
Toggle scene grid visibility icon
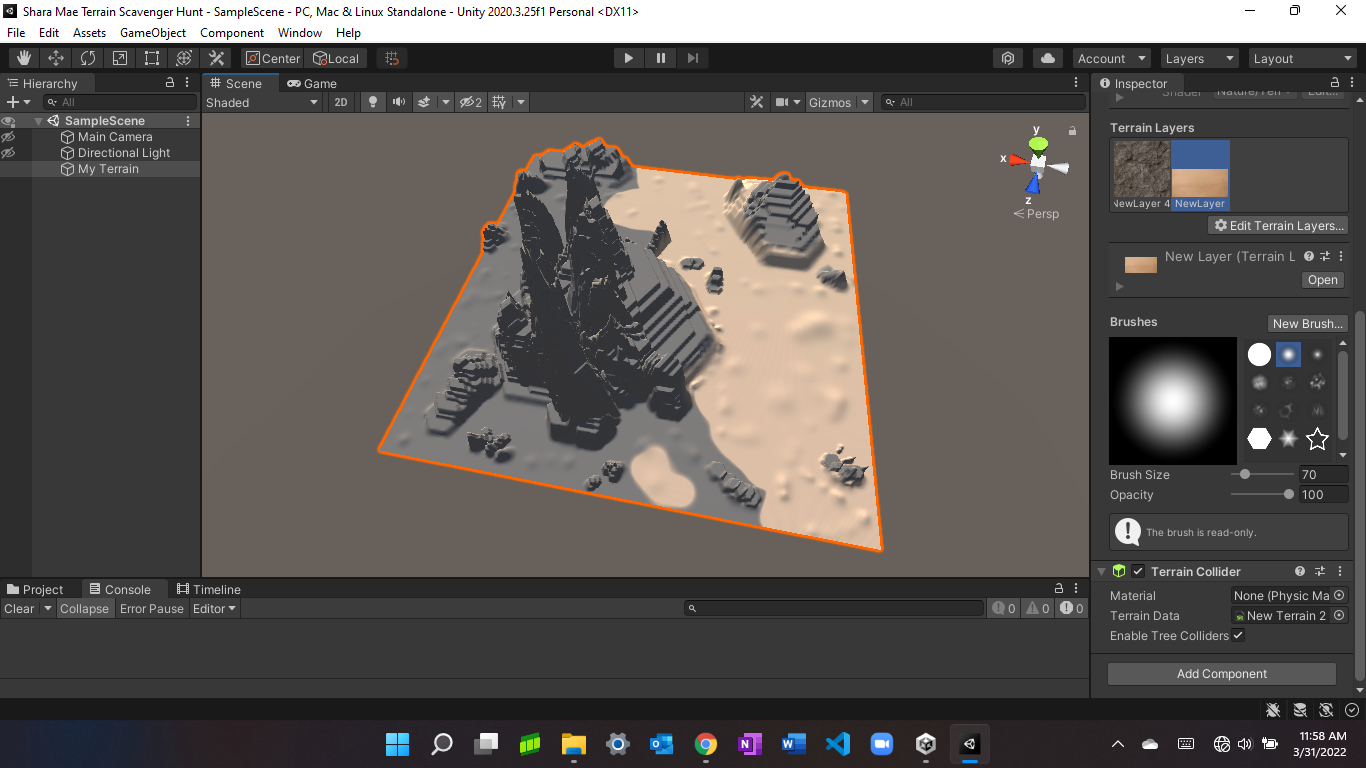tap(499, 102)
